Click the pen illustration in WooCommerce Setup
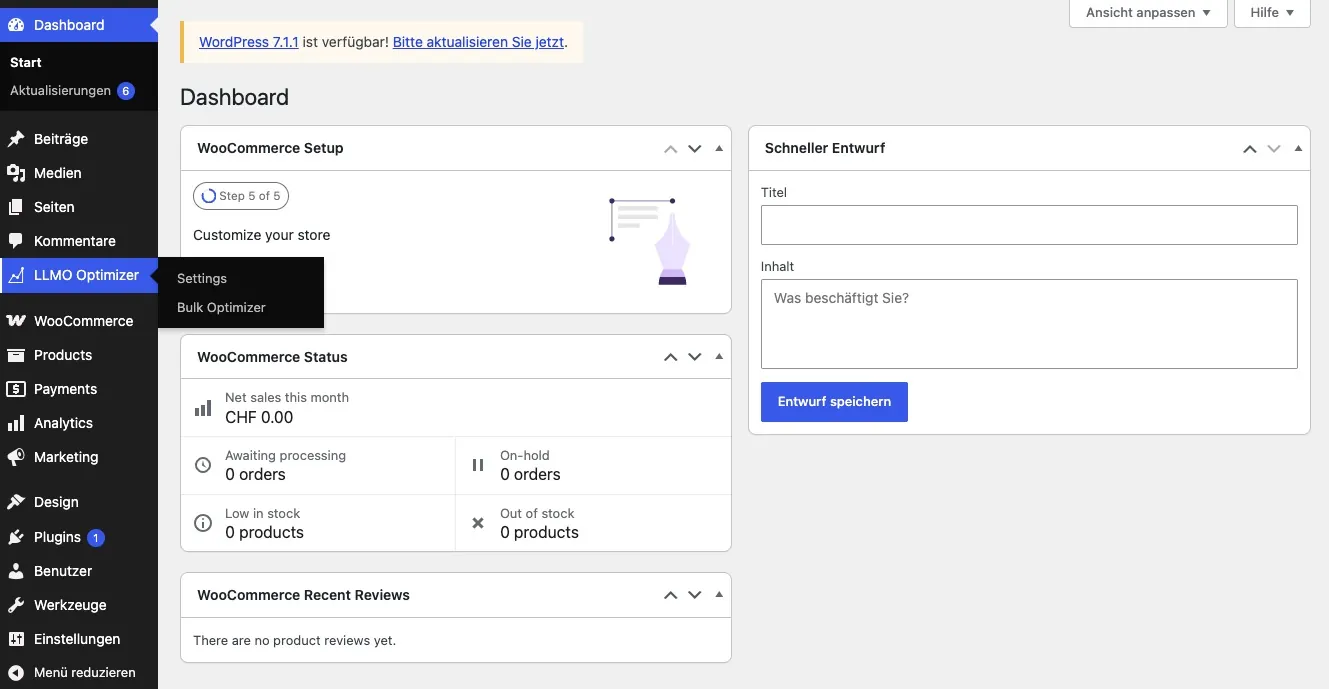Viewport: 1329px width, 689px height. [652, 241]
